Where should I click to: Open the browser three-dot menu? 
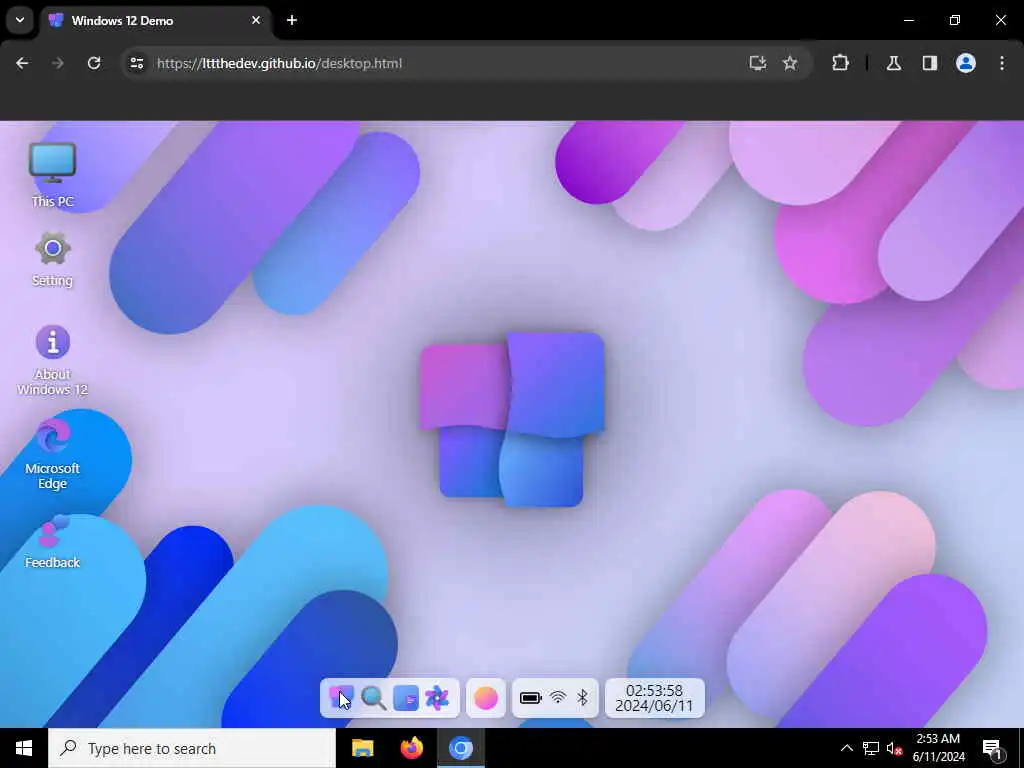pos(1002,63)
